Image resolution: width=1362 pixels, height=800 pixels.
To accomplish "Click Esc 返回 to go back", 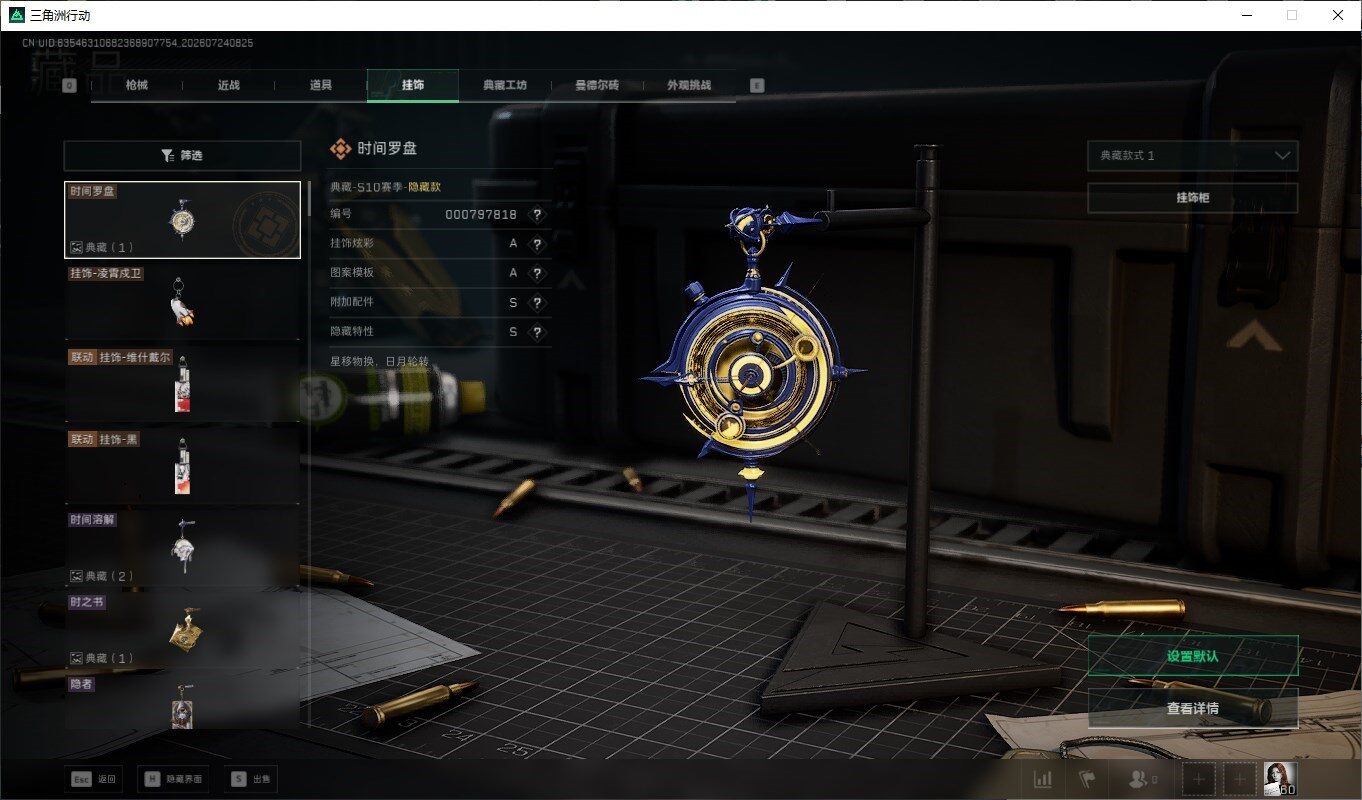I will [x=95, y=778].
